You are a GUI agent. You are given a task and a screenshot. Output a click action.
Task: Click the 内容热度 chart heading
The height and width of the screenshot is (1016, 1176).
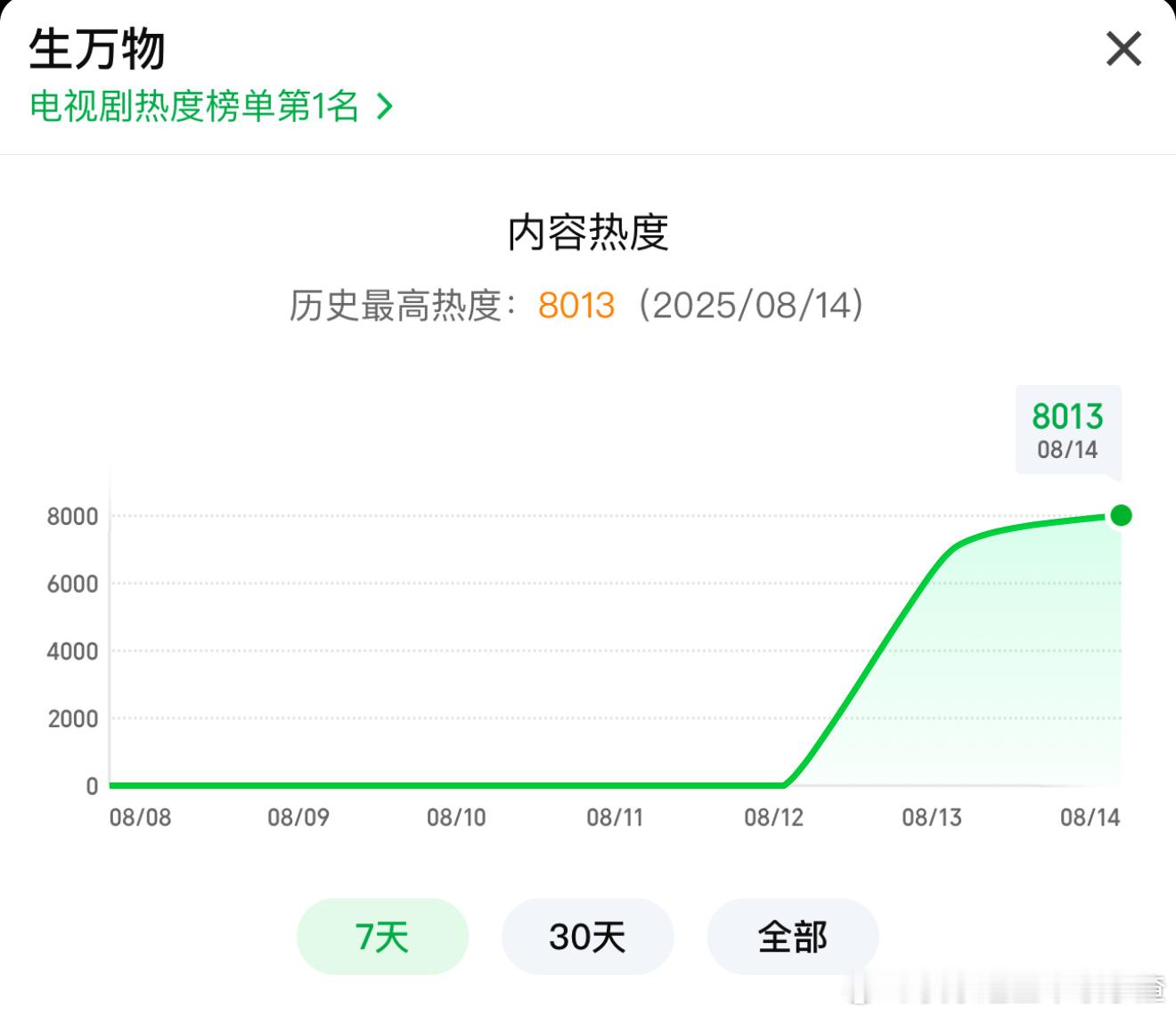(x=588, y=233)
